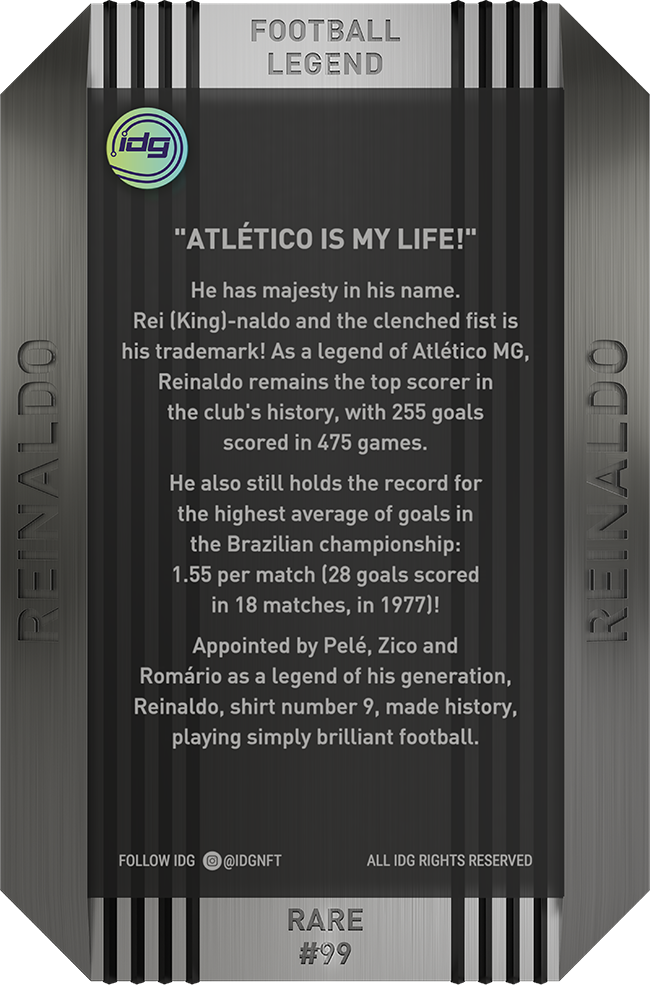Click ALL IDG RIGHTS RESERVED notice
This screenshot has width=650, height=985.
click(x=449, y=860)
